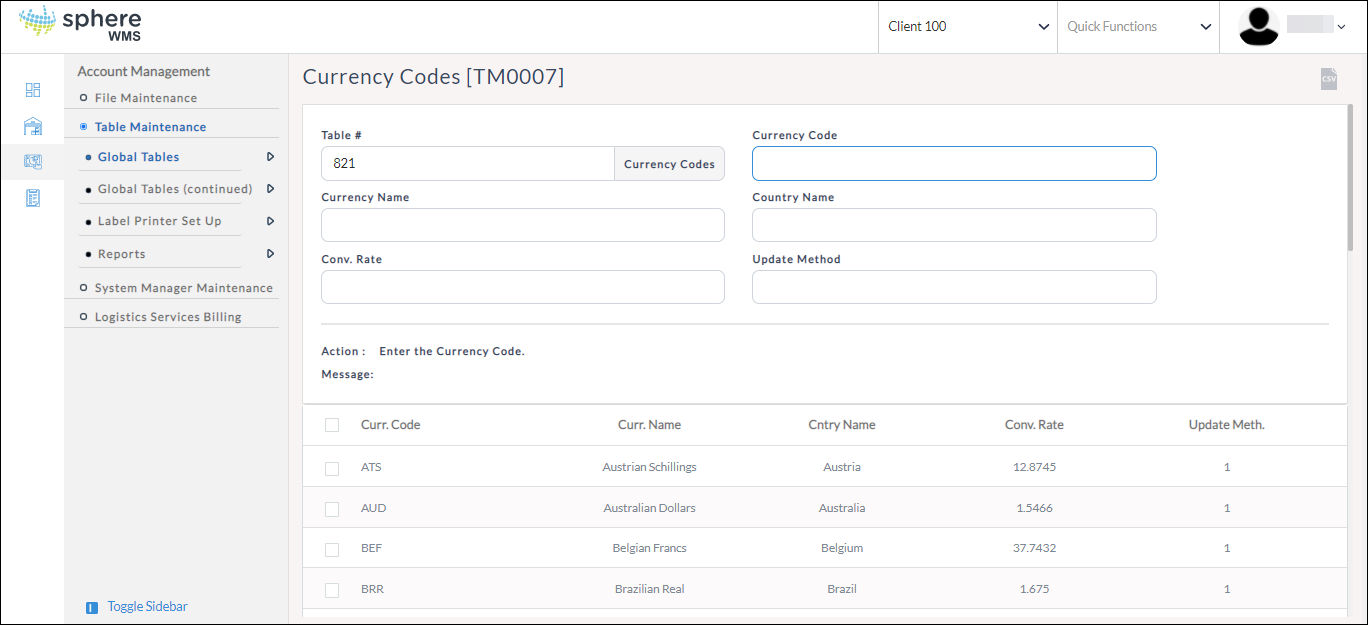Open the clipboard checklist icon in sidebar

(x=33, y=198)
